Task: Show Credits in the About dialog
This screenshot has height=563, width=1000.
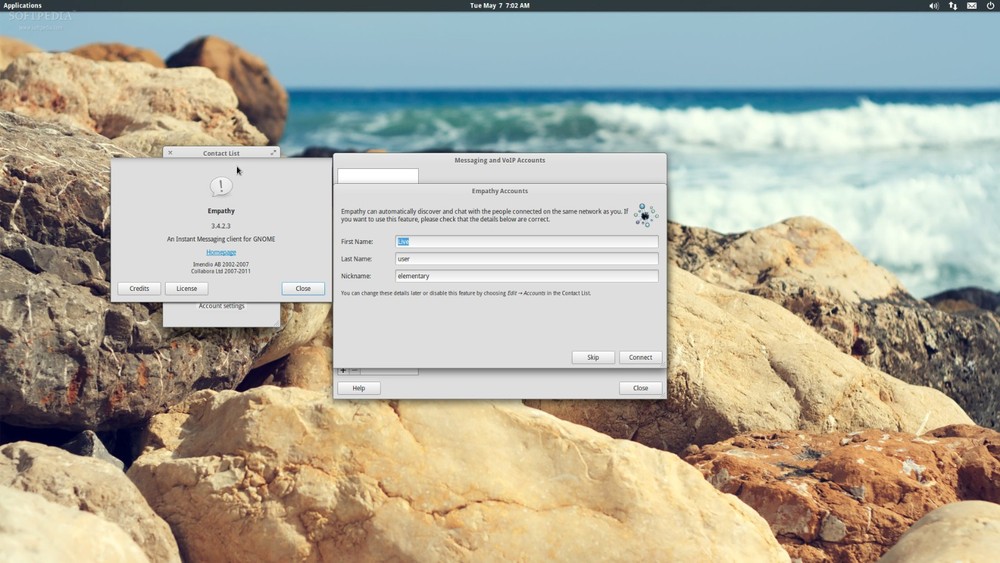Action: (139, 288)
